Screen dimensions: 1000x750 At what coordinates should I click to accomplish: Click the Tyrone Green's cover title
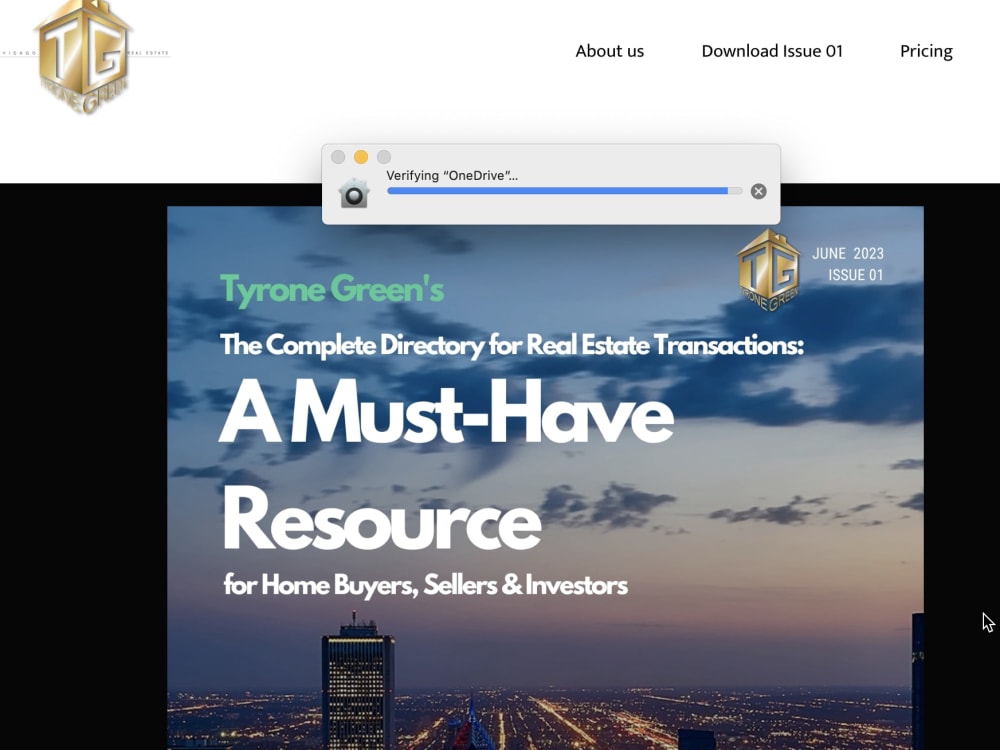click(x=332, y=290)
